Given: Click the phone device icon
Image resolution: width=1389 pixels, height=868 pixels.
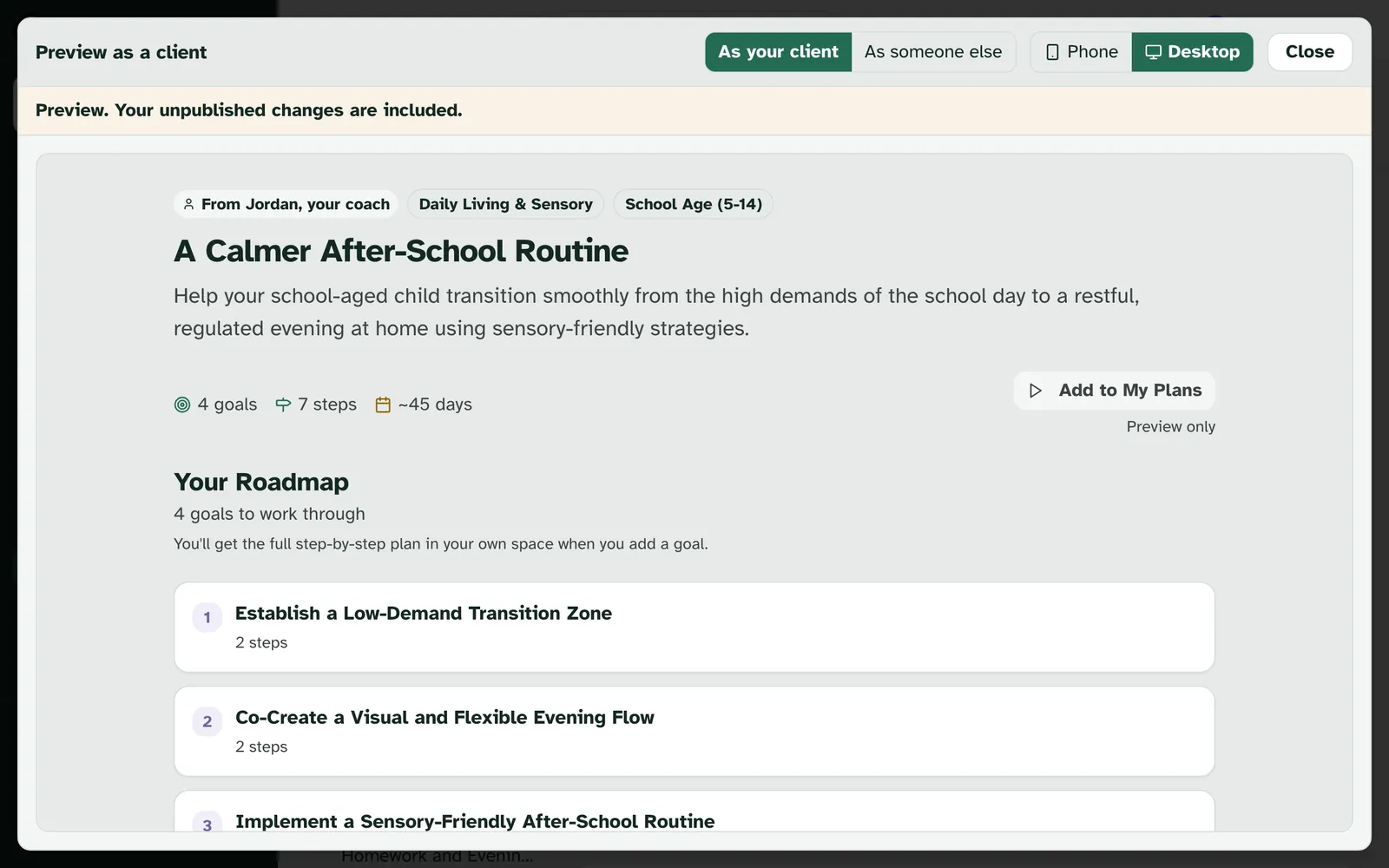Looking at the screenshot, I should [x=1052, y=52].
